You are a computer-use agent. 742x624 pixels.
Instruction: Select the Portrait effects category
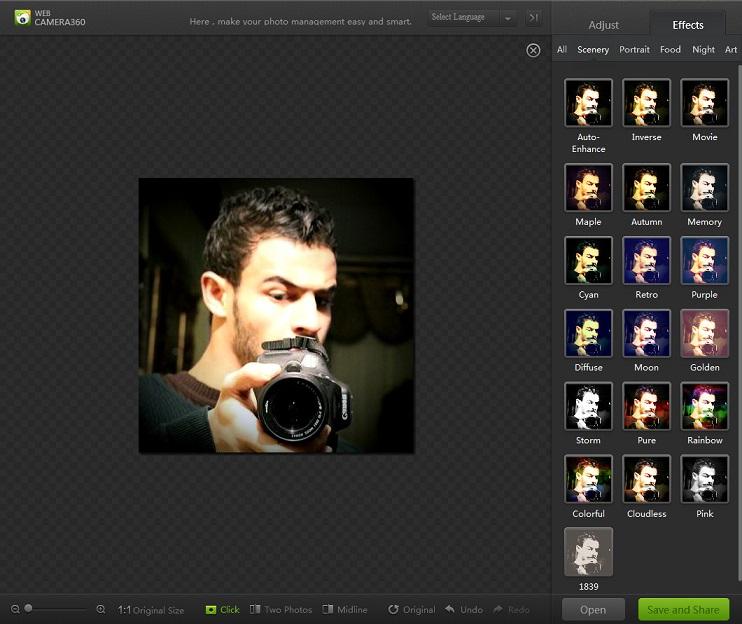(634, 50)
